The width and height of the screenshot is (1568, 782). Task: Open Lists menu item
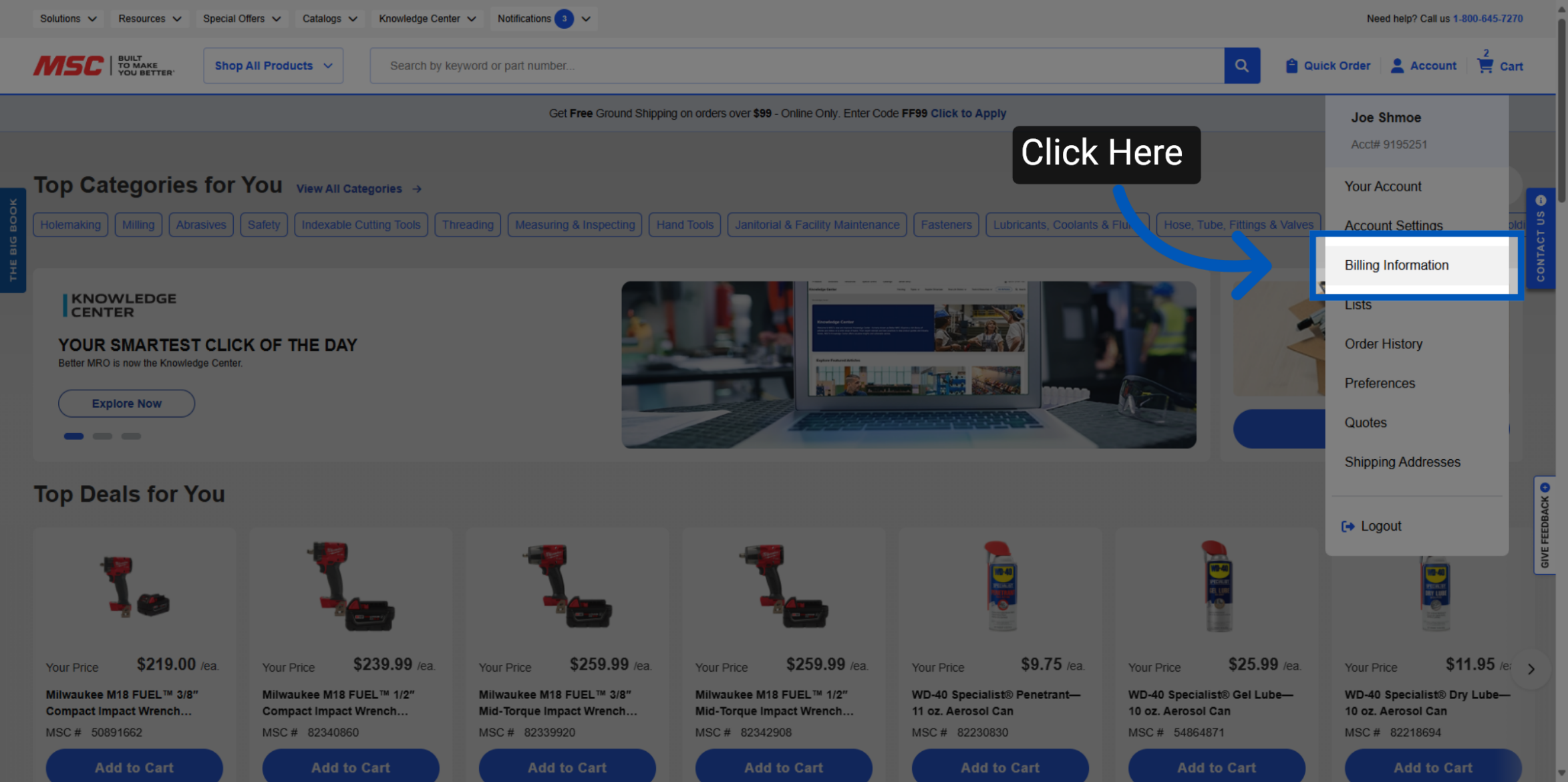(1416, 306)
